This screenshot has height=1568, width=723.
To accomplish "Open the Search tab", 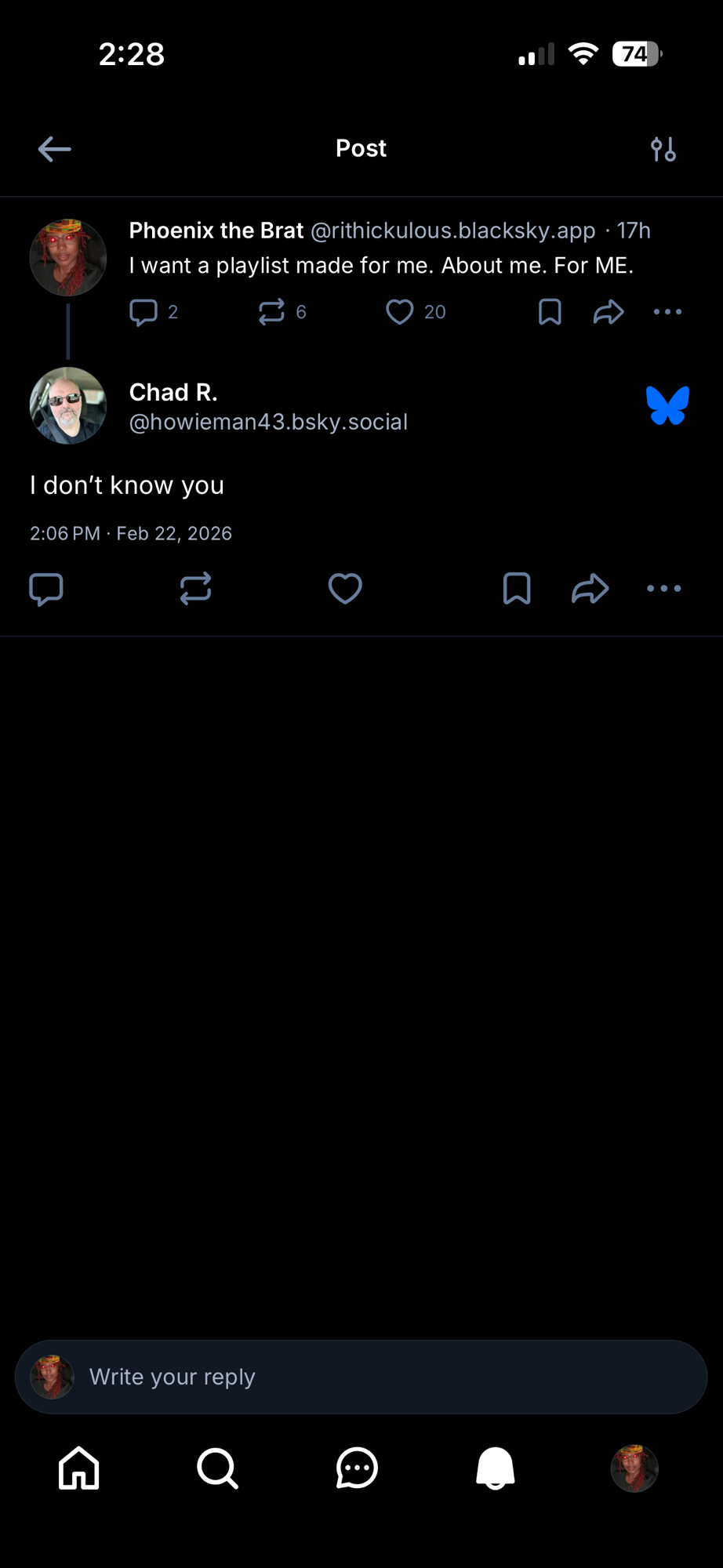I will (x=217, y=1468).
